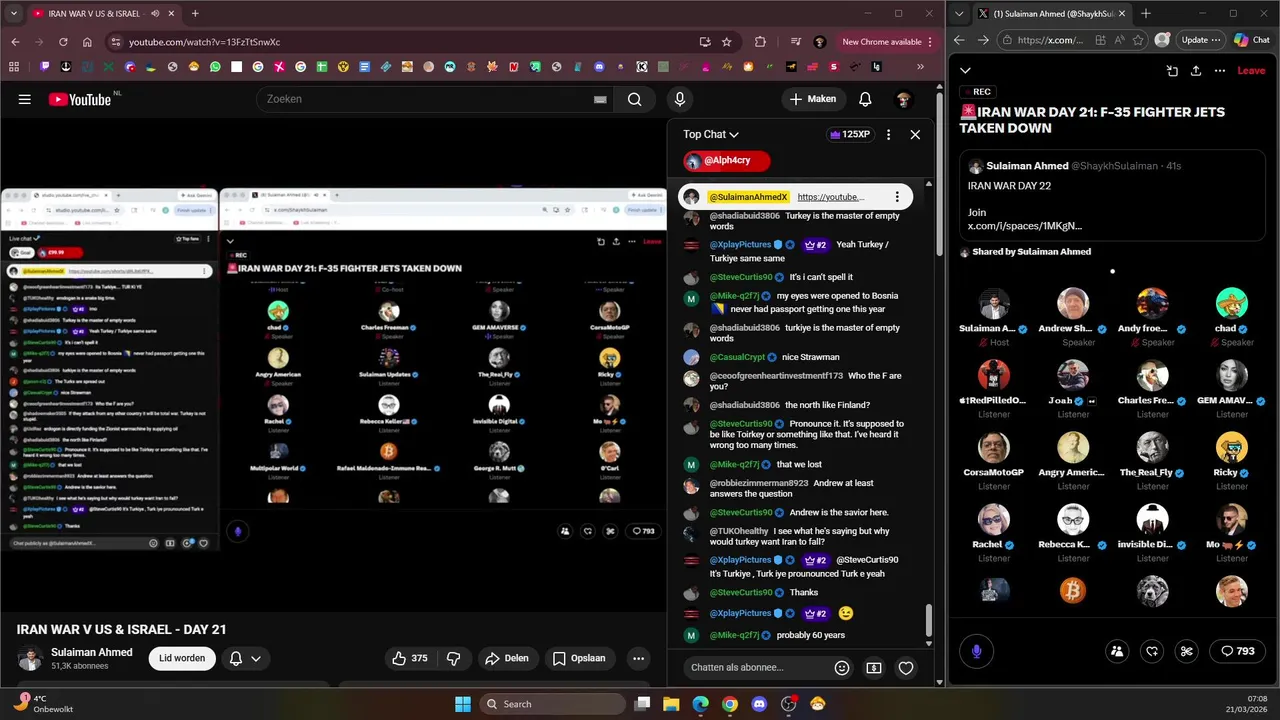The height and width of the screenshot is (720, 1280).
Task: Open the X Space comments showing 793
Action: click(1238, 651)
